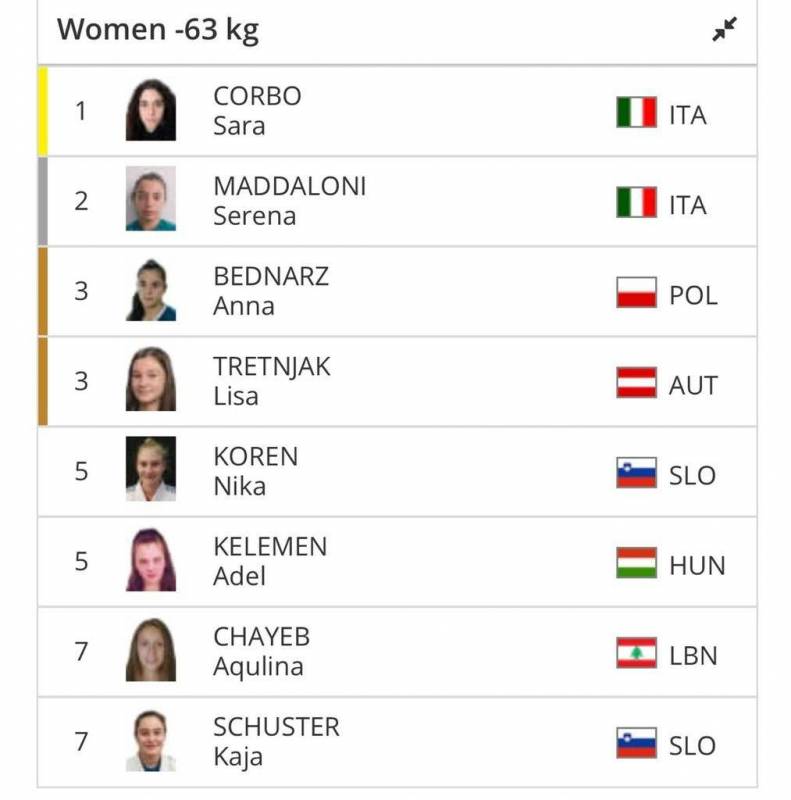This screenshot has height=800, width=791.
Task: Select the Lebanon flag icon
Action: coord(636,653)
